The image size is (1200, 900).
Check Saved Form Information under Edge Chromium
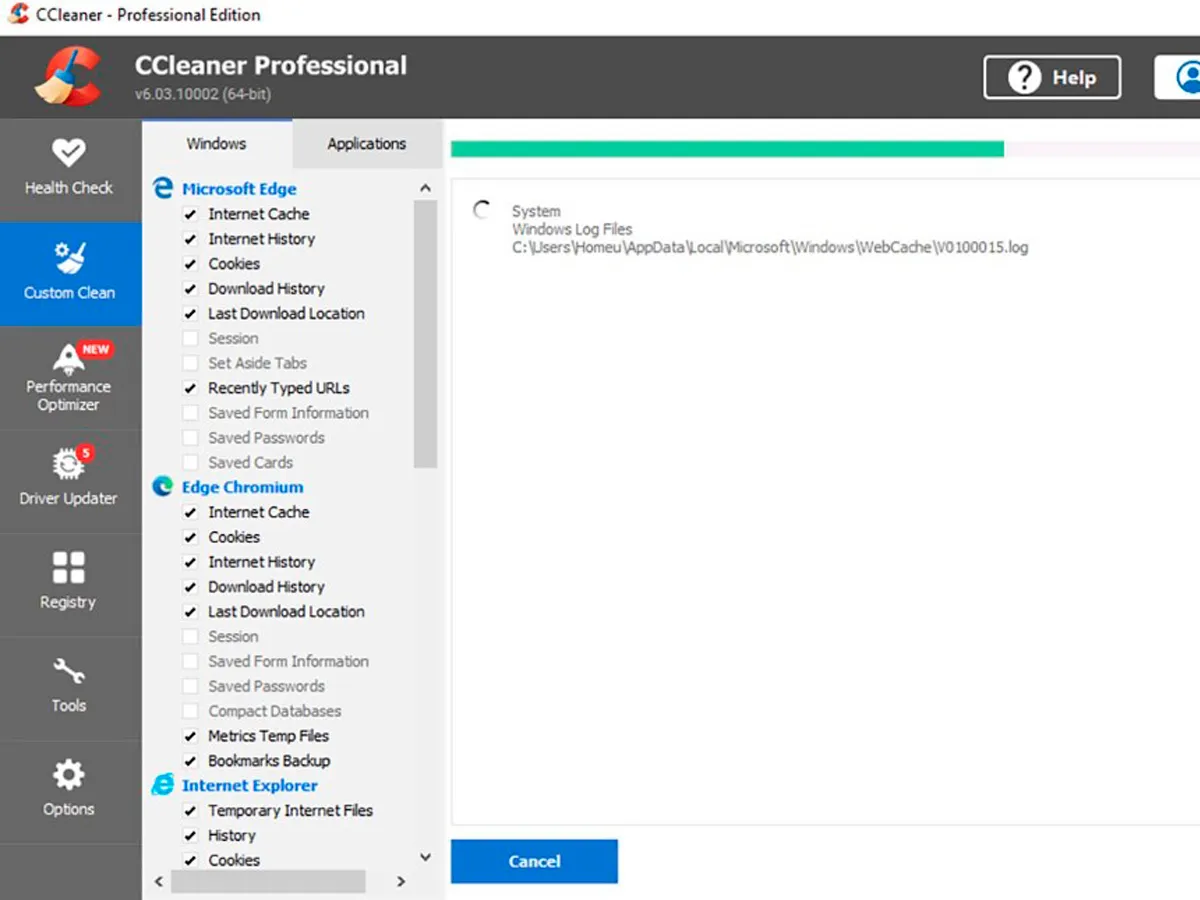coord(190,661)
